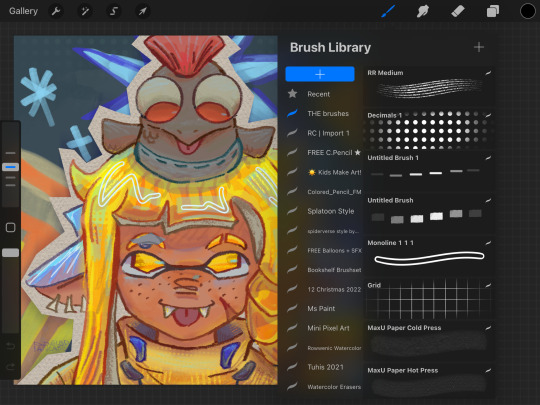
Task: Choose the Monoline 1 1 1 brush
Action: (x=429, y=256)
